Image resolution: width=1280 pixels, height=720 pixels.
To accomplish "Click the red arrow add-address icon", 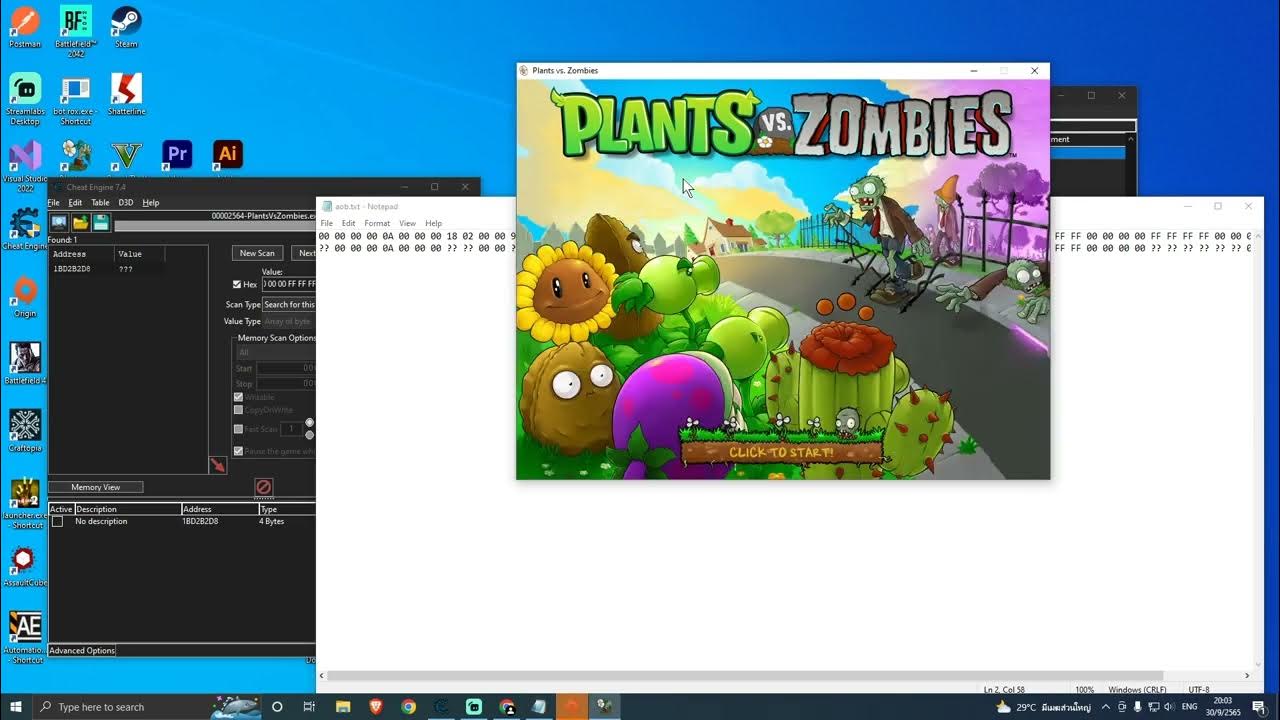I will pos(217,465).
